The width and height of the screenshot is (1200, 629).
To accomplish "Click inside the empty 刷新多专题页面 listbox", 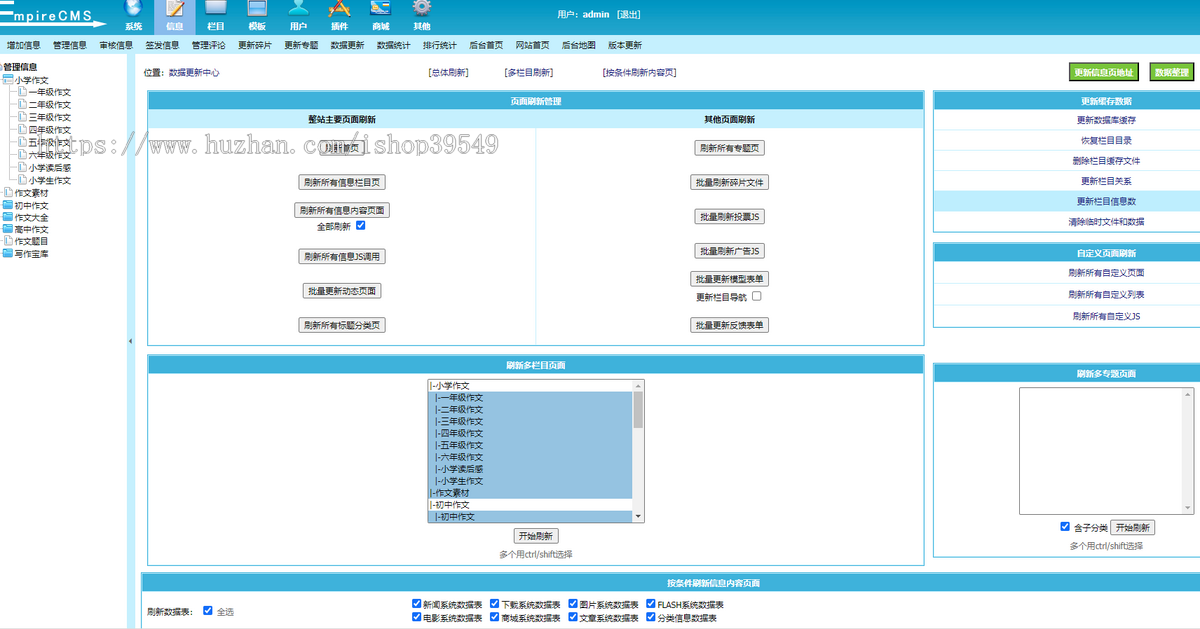I will (1105, 451).
